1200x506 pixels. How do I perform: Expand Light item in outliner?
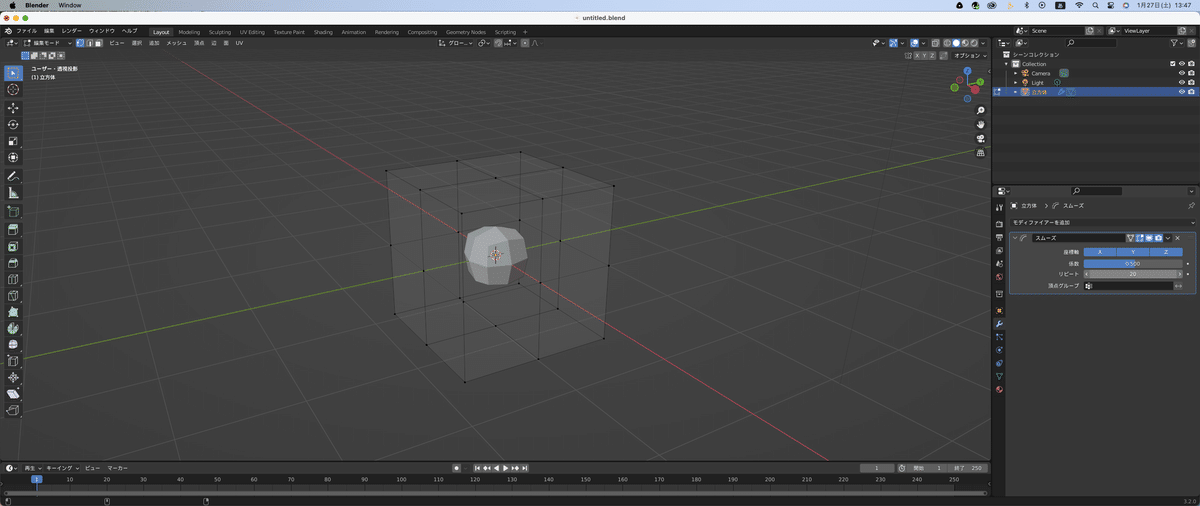[x=1016, y=82]
